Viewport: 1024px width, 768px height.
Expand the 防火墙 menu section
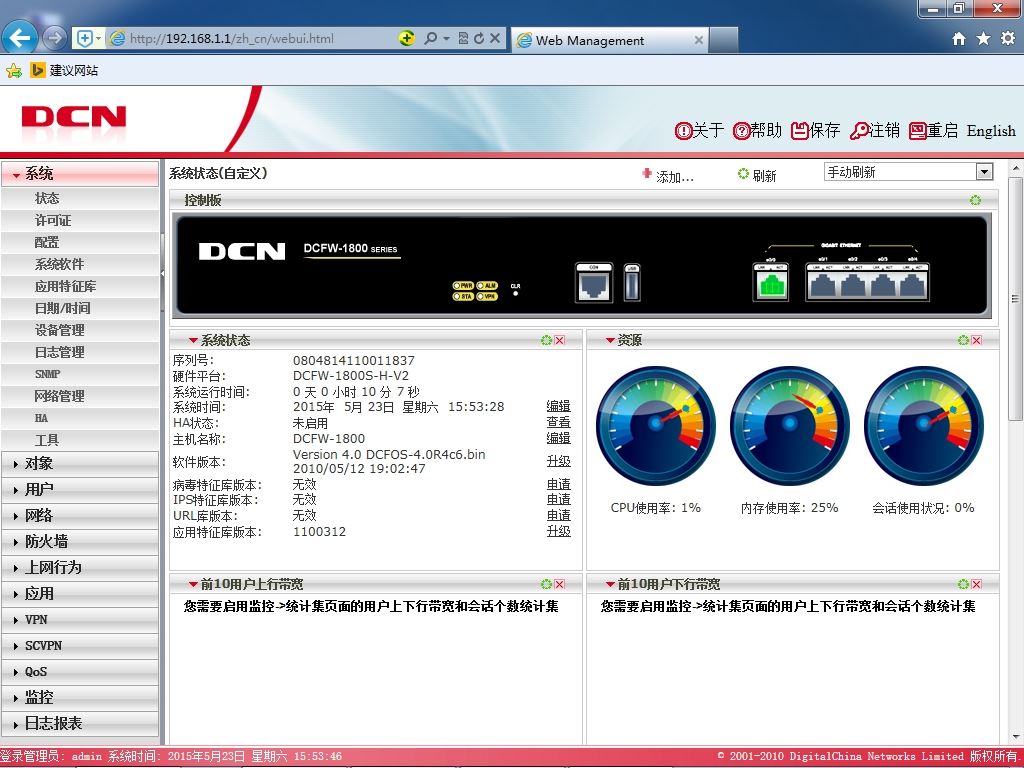point(80,541)
